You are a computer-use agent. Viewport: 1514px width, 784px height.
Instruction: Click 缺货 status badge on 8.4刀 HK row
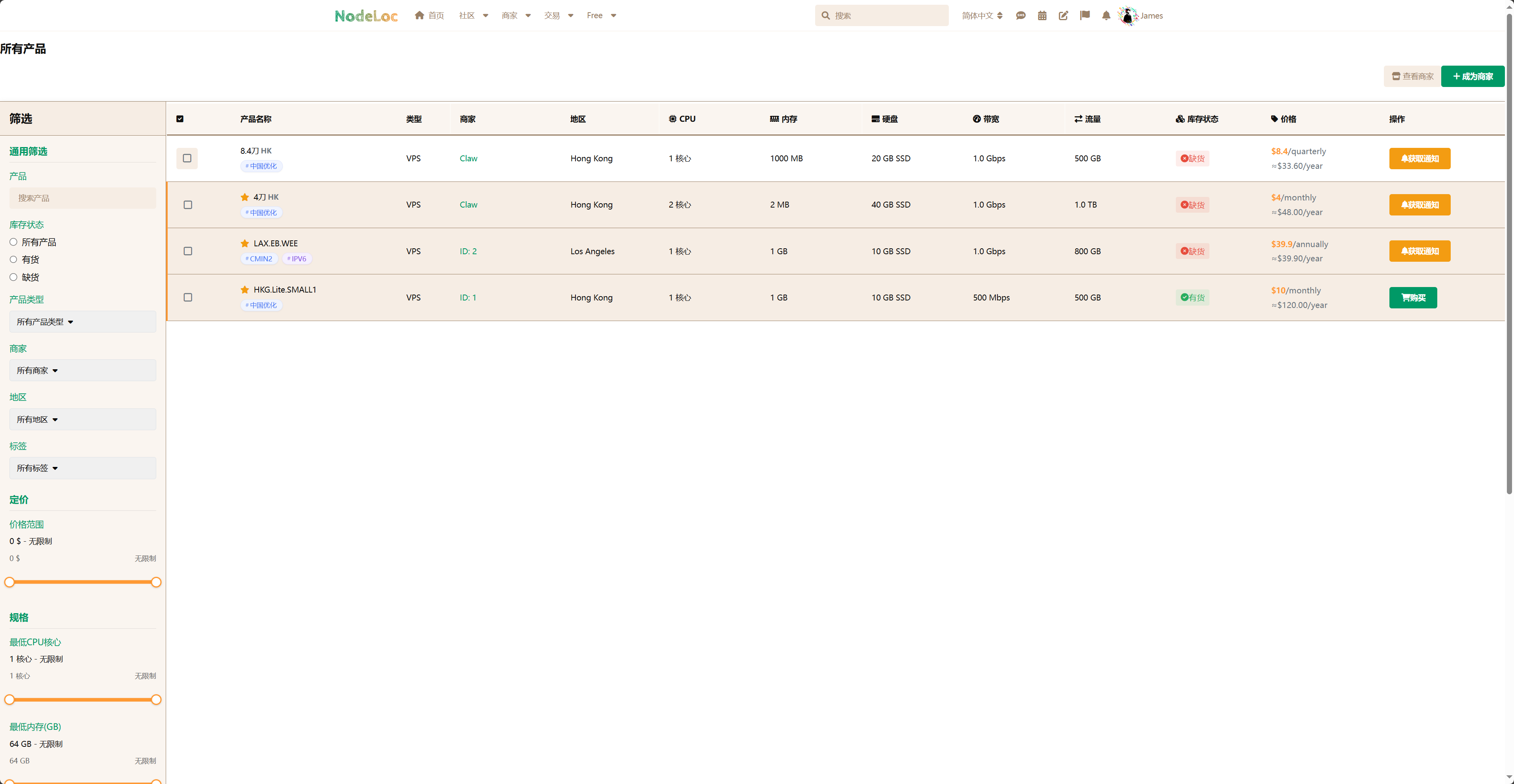1192,159
